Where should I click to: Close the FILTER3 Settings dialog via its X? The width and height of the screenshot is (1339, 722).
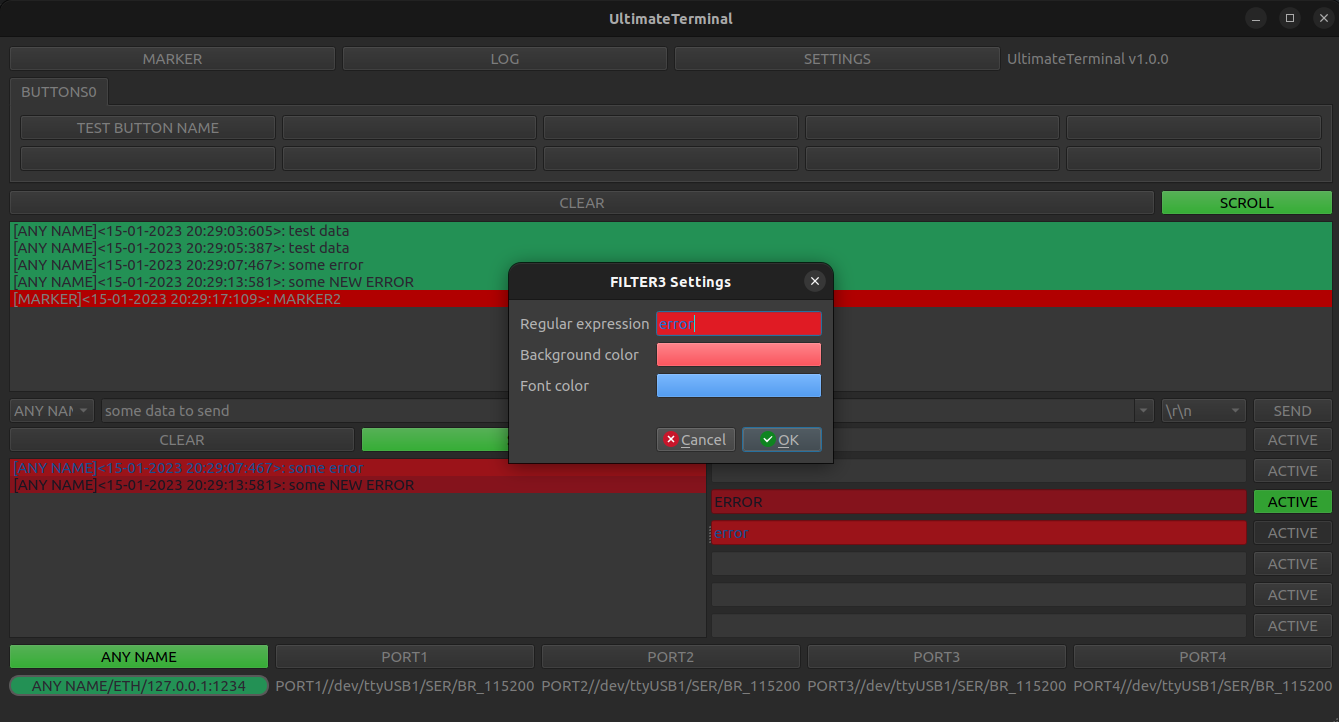coord(815,281)
